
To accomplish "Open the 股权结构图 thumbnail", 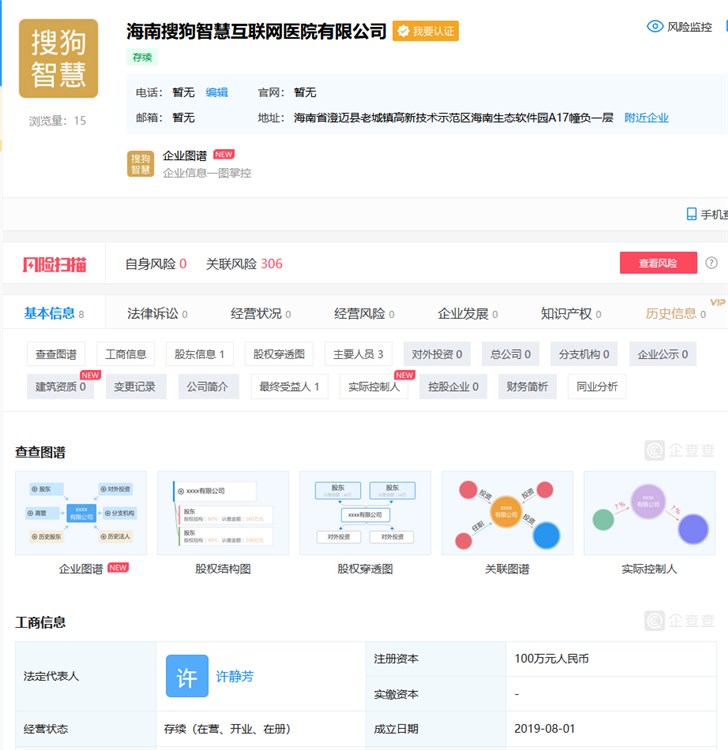I will tap(223, 513).
